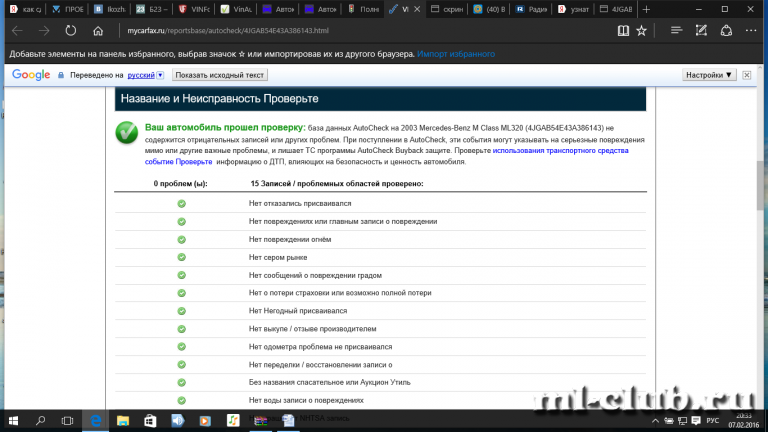Open Edge's More actions ellipsis menu
The height and width of the screenshot is (432, 768).
[752, 30]
